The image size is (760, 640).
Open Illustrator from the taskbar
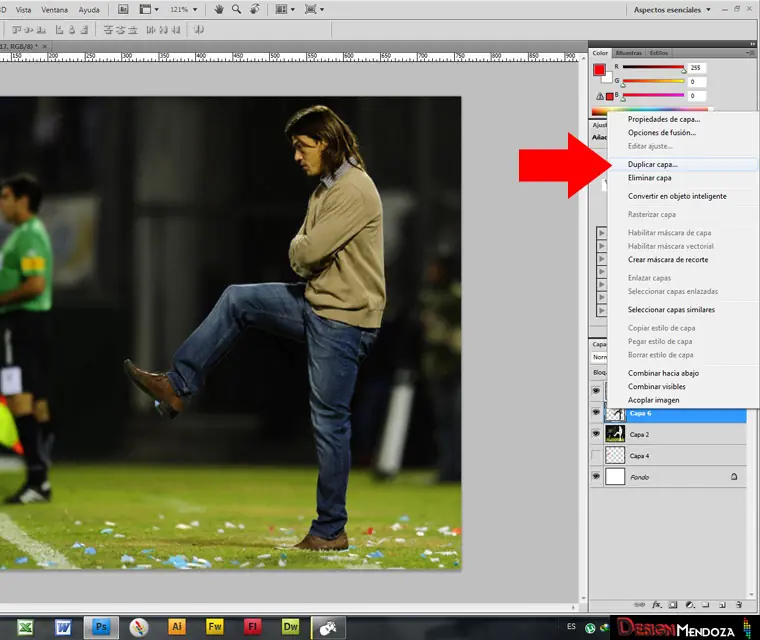(178, 627)
